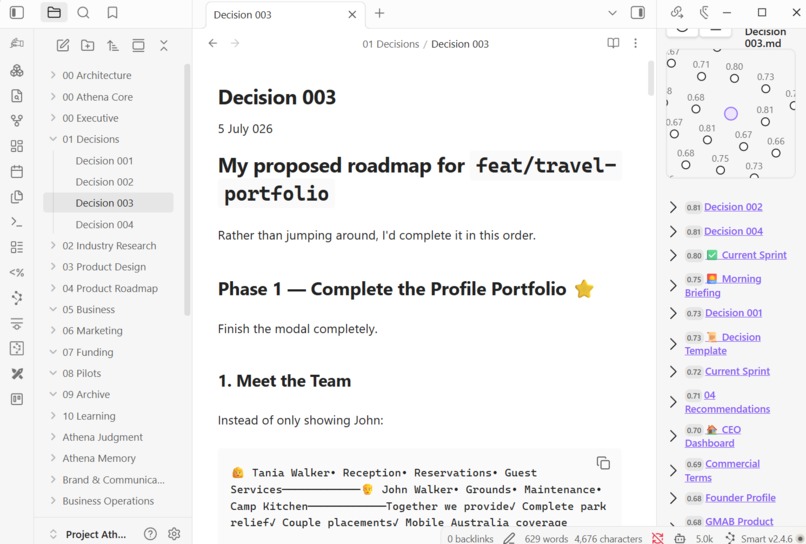Open note more options menu

coord(635,43)
